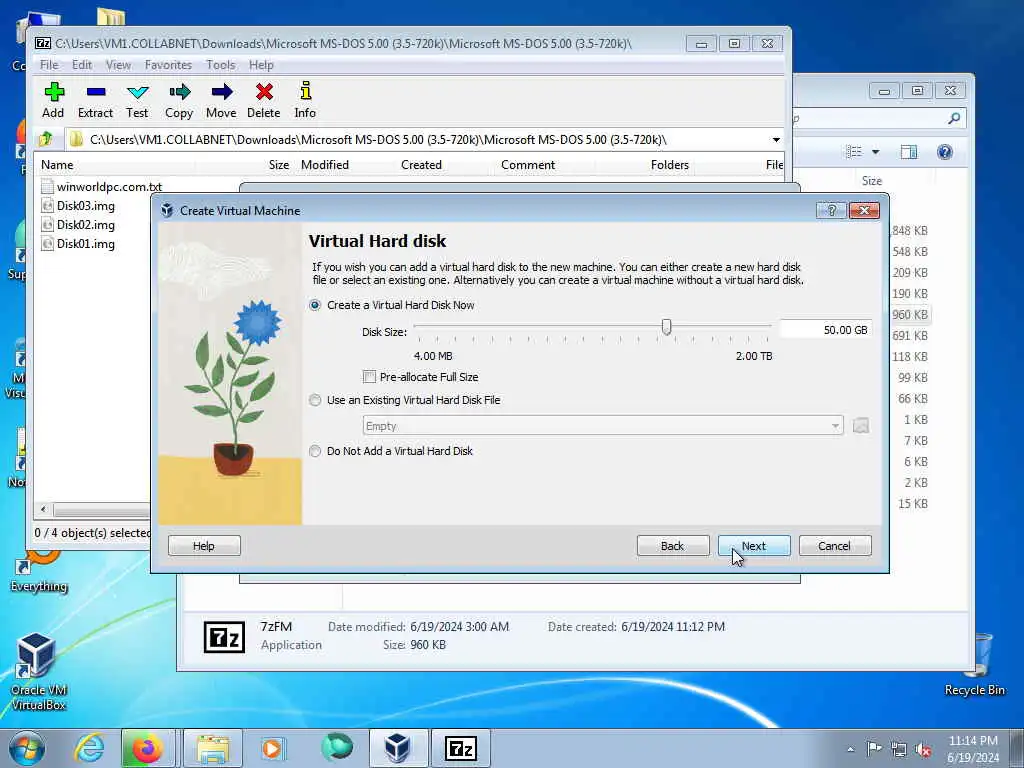Click the Windows Start button
The width and height of the screenshot is (1024, 768).
pos(27,748)
